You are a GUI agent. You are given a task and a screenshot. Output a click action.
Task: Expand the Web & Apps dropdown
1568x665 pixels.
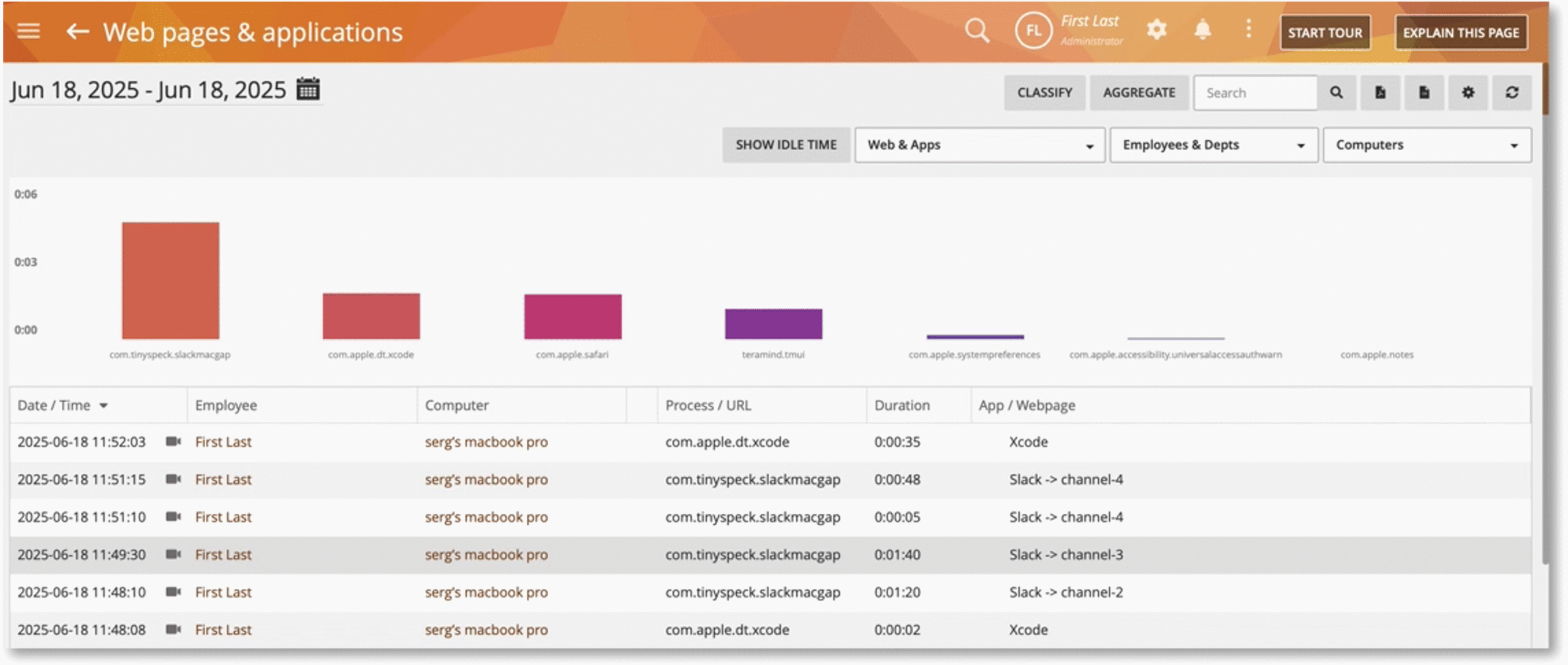click(979, 145)
